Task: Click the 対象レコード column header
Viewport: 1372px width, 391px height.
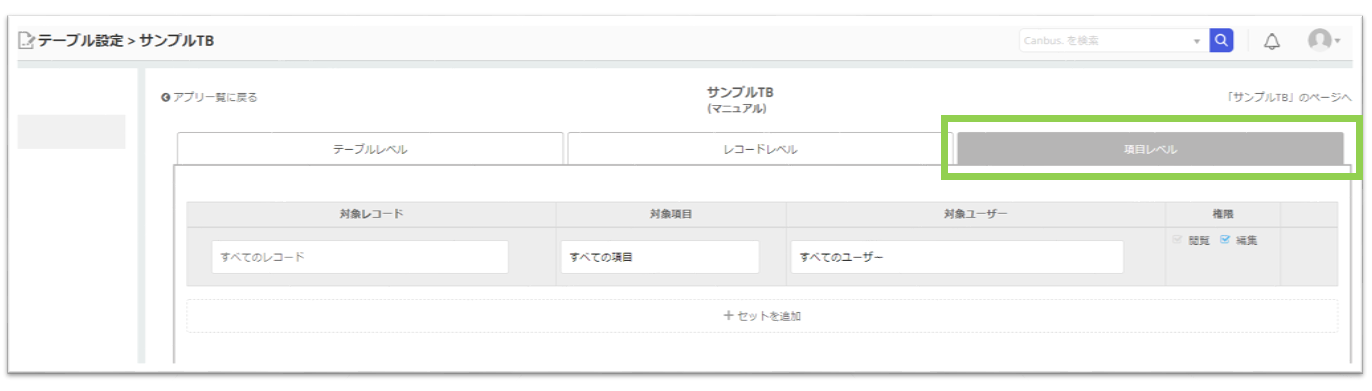Action: click(371, 214)
